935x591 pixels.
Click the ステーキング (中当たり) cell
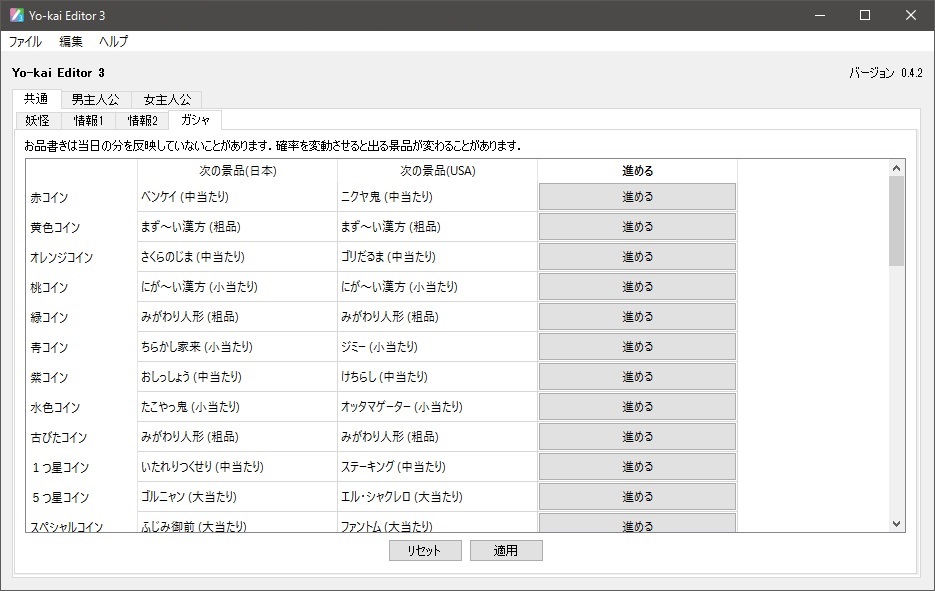(438, 467)
